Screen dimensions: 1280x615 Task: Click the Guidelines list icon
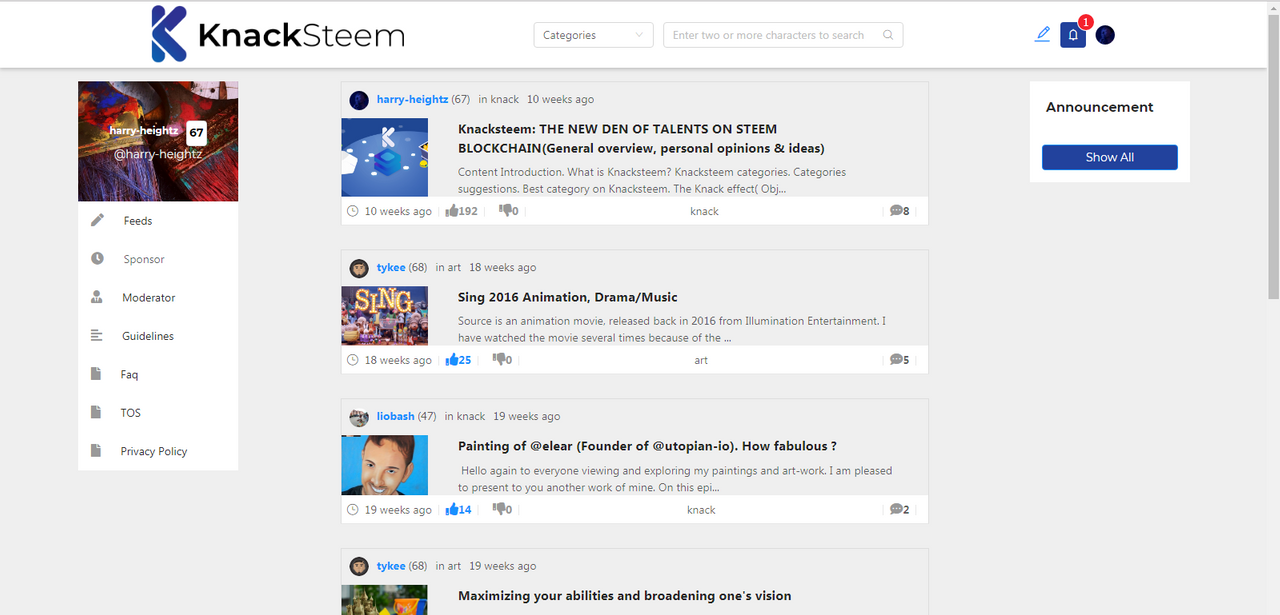pos(97,335)
